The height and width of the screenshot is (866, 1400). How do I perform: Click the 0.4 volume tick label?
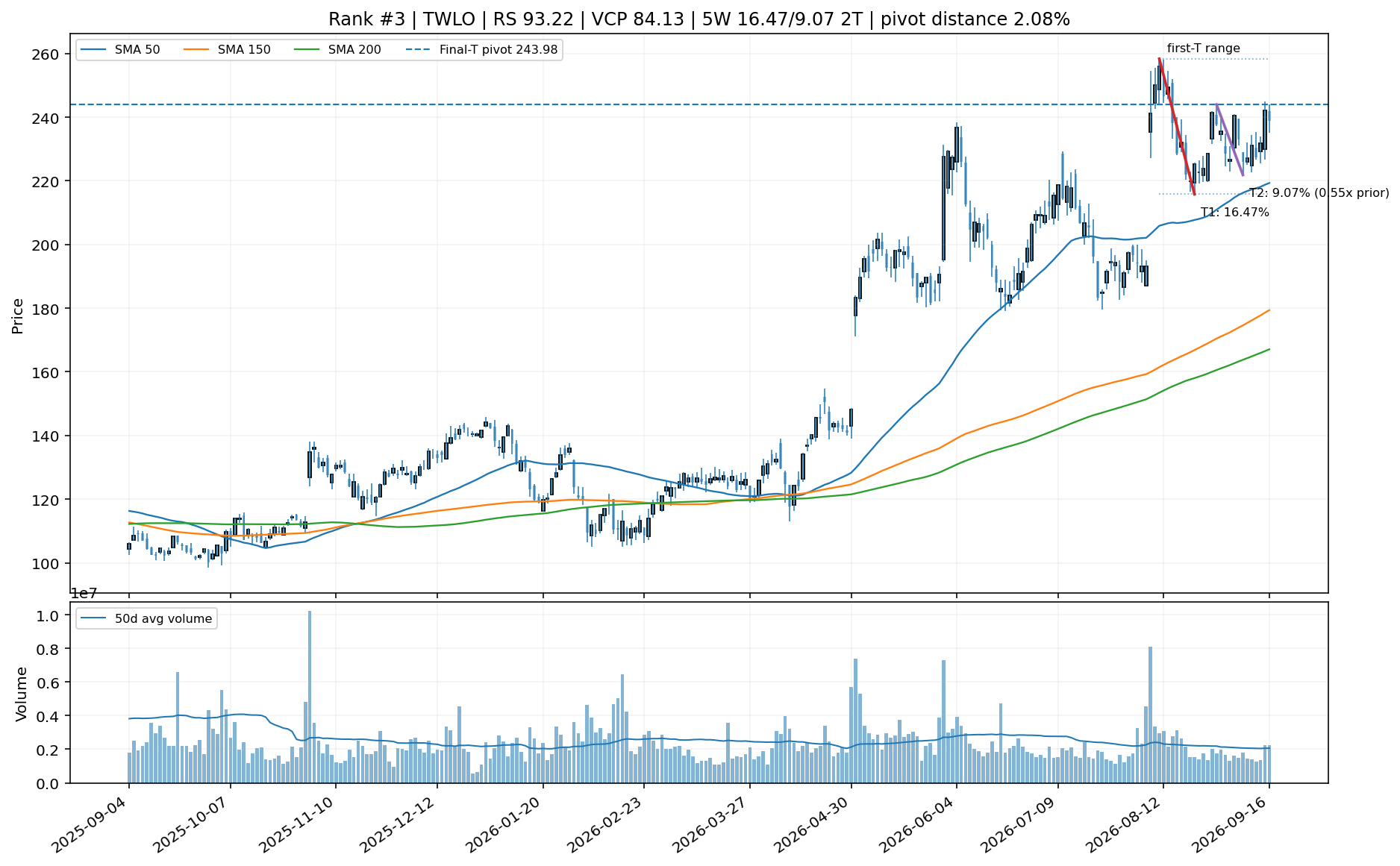click(x=49, y=717)
